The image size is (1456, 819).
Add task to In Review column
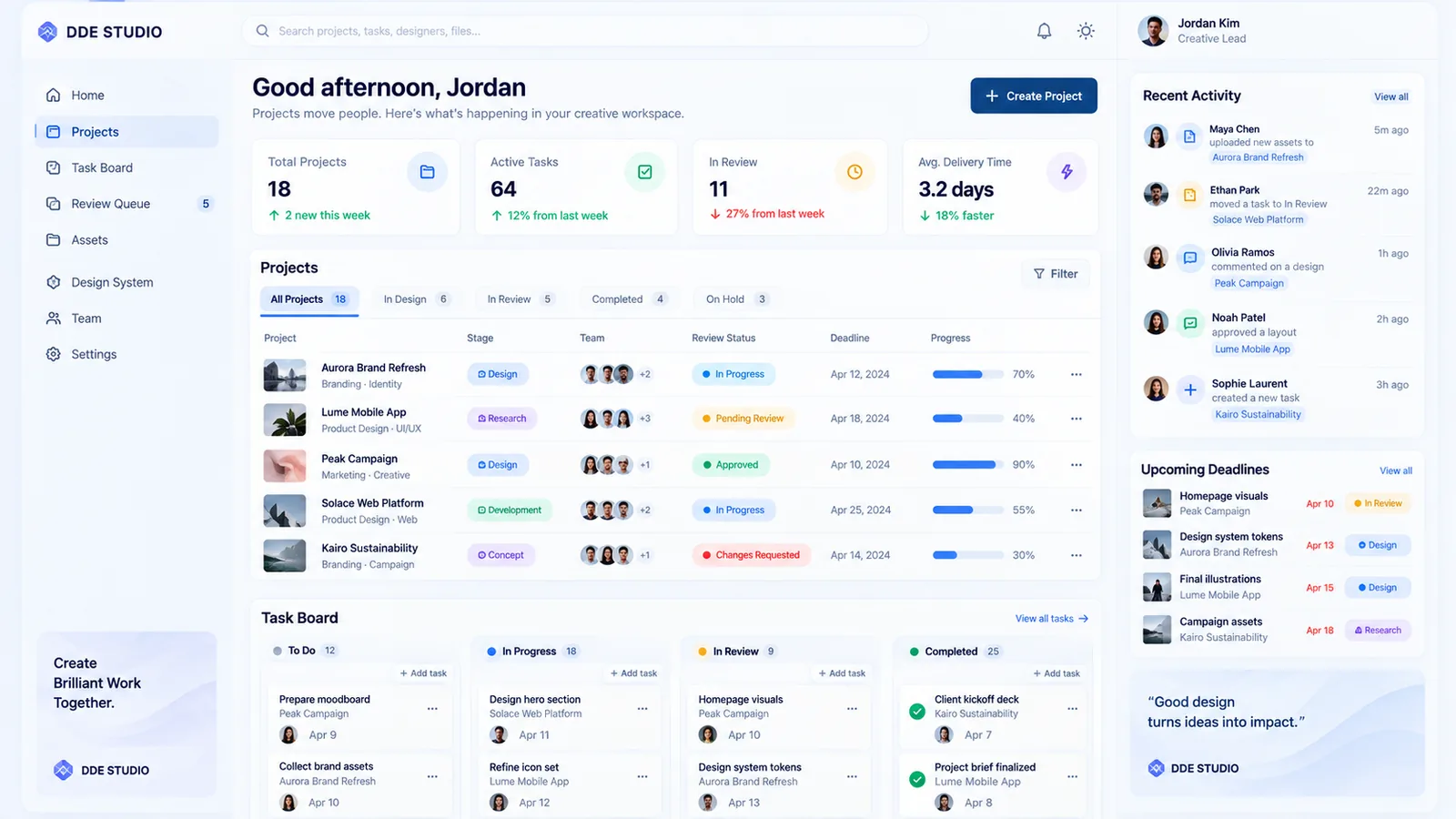[842, 673]
